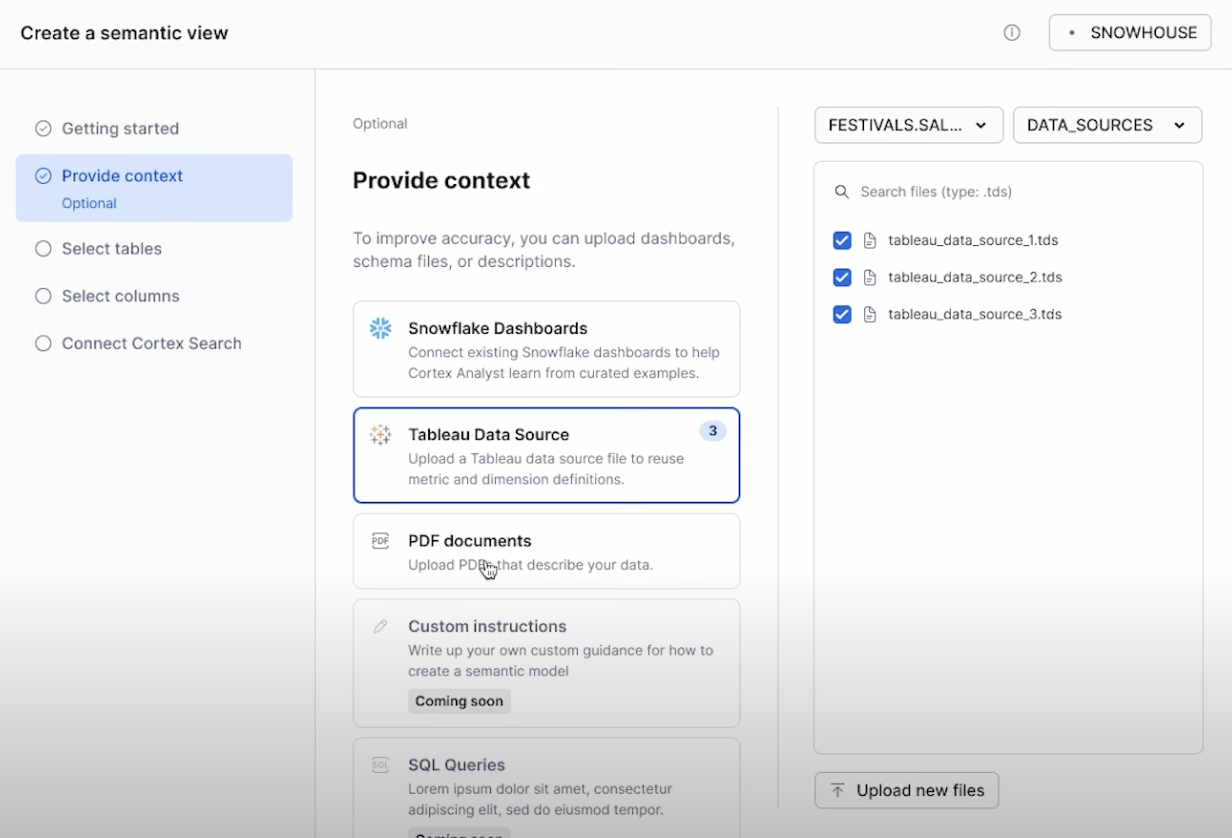1232x838 pixels.
Task: Click the Provide context heading
Action: 442,181
